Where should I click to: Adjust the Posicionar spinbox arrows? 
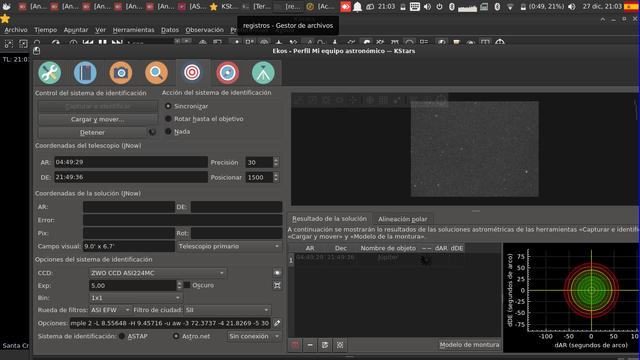[276, 177]
